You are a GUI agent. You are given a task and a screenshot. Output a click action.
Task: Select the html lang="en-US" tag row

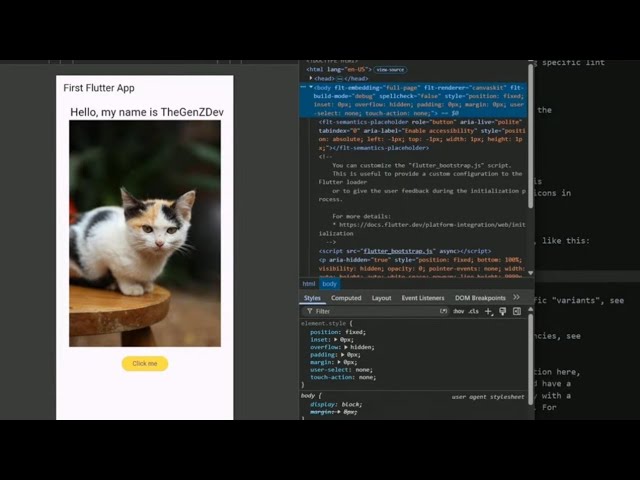pyautogui.click(x=339, y=70)
